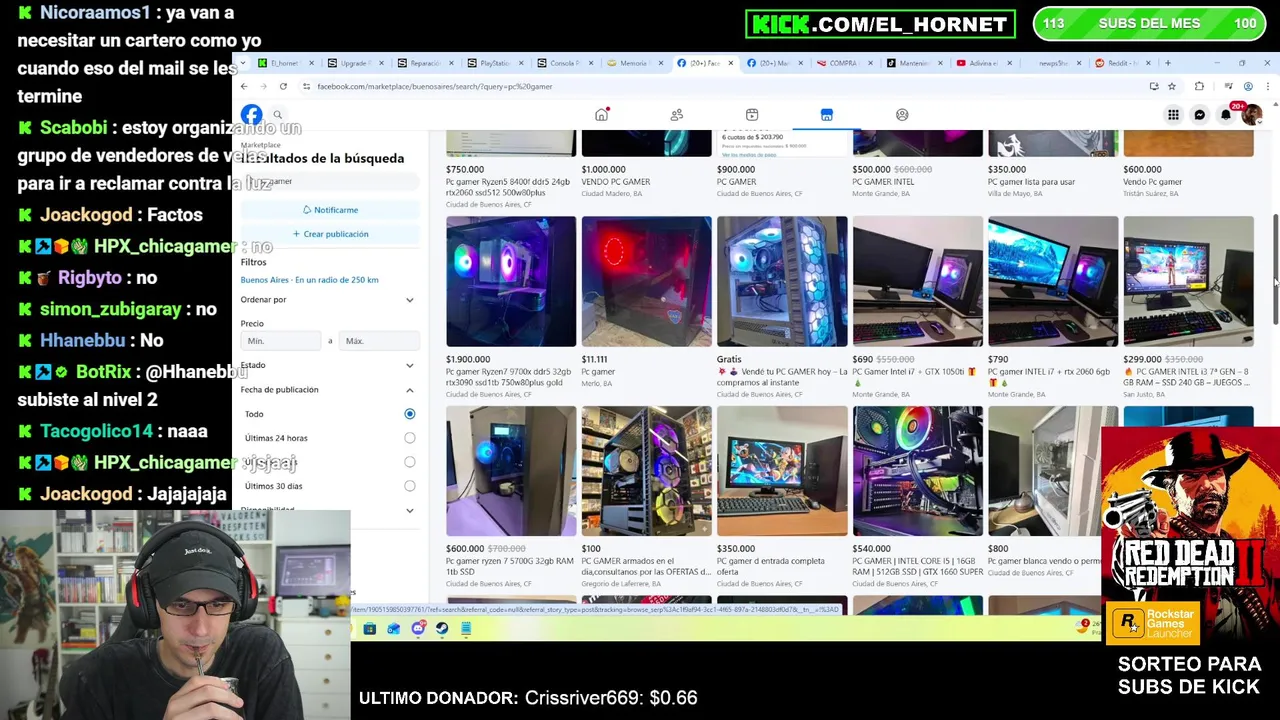1280x720 pixels.
Task: Open the Messenger icon
Action: tap(1199, 115)
